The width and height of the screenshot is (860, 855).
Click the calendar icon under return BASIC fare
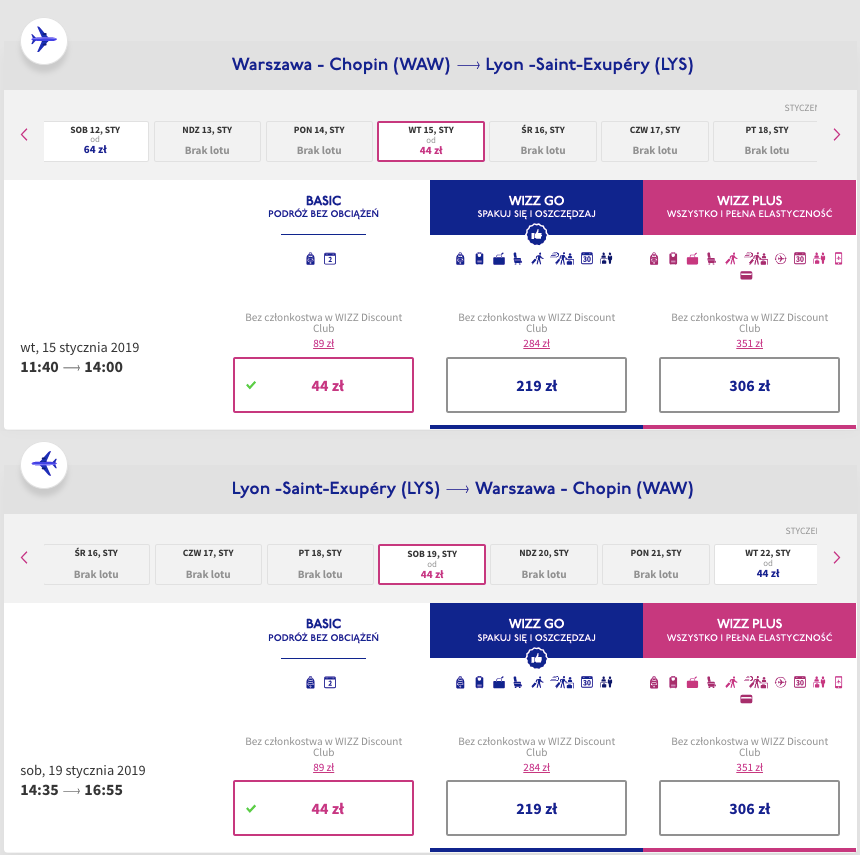[x=330, y=682]
